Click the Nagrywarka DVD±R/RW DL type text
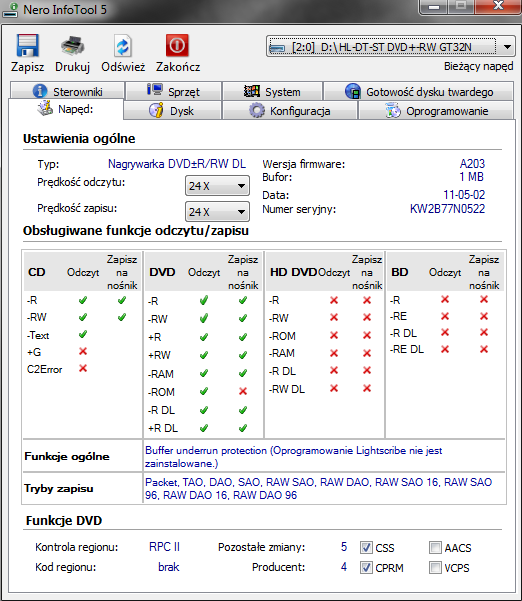This screenshot has height=601, width=522. [x=177, y=164]
